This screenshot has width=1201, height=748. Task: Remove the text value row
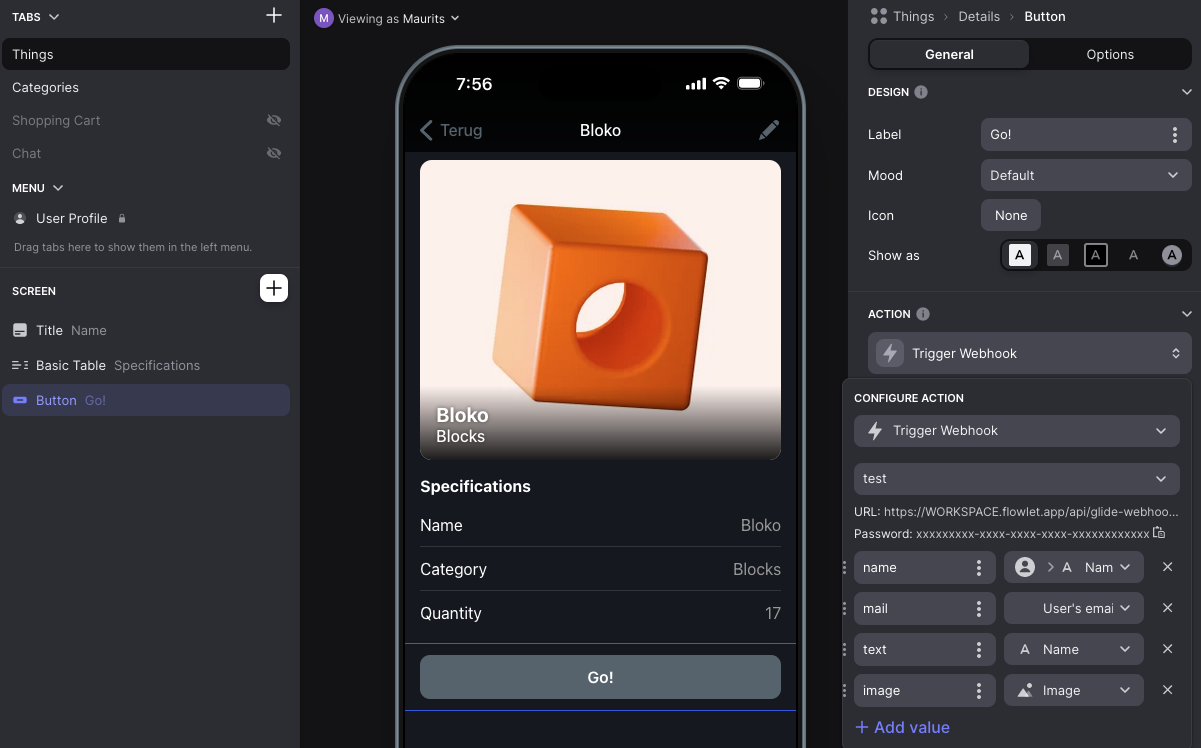coord(1167,649)
